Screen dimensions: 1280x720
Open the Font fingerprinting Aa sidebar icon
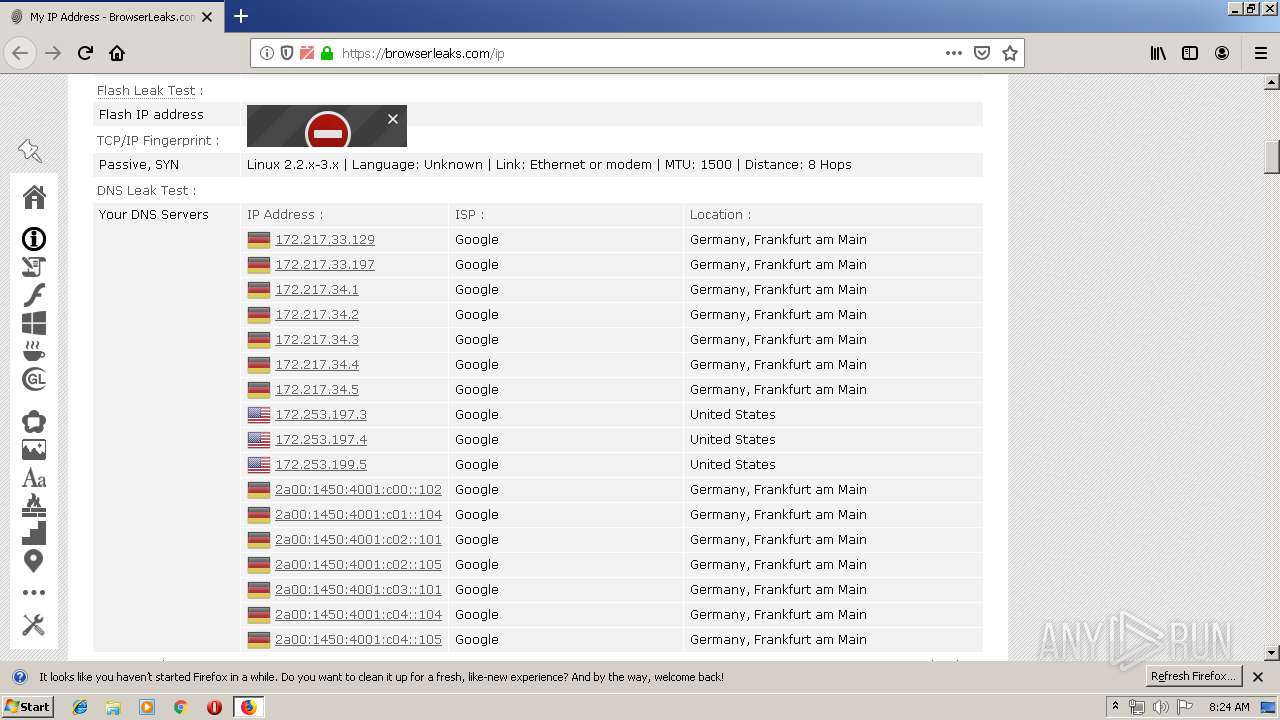tap(34, 478)
